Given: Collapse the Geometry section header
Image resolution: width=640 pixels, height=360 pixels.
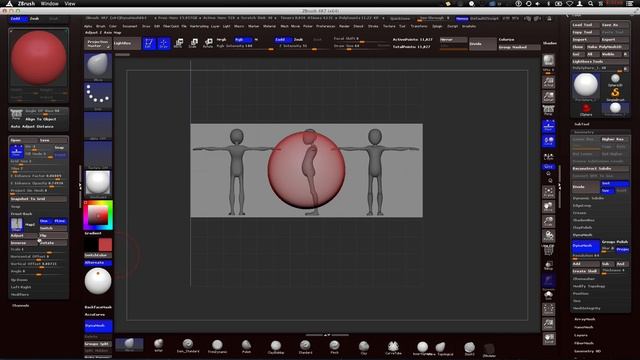Looking at the screenshot, I should pyautogui.click(x=584, y=132).
